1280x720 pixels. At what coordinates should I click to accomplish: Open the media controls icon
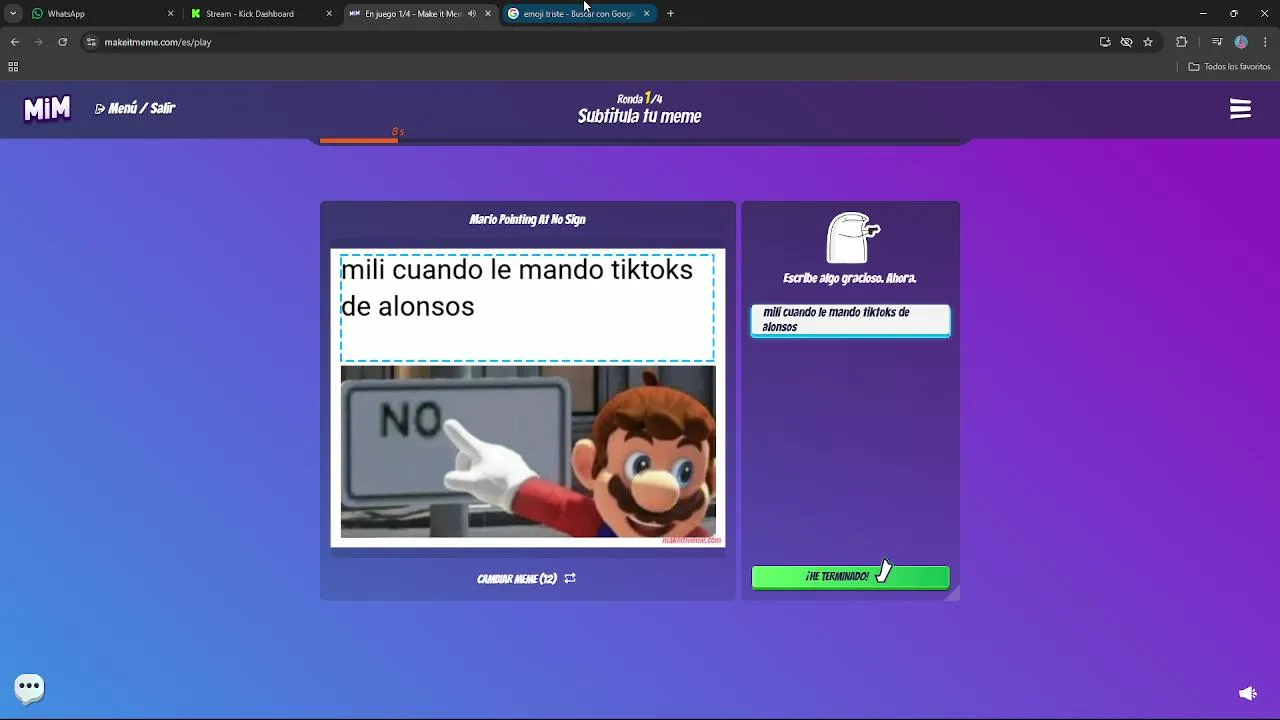pyautogui.click(x=1217, y=42)
